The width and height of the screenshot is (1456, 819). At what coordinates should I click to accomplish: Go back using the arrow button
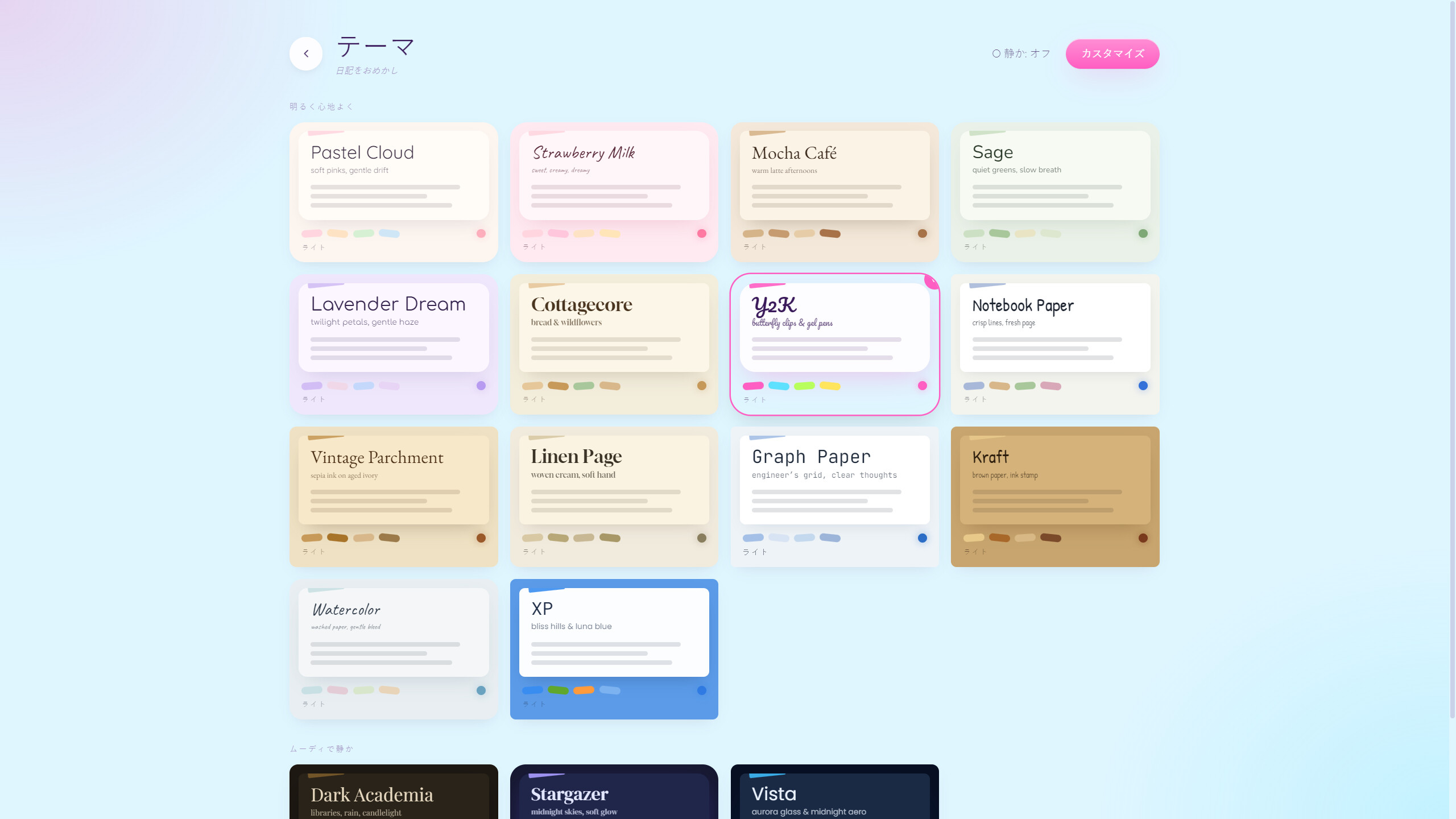click(306, 53)
